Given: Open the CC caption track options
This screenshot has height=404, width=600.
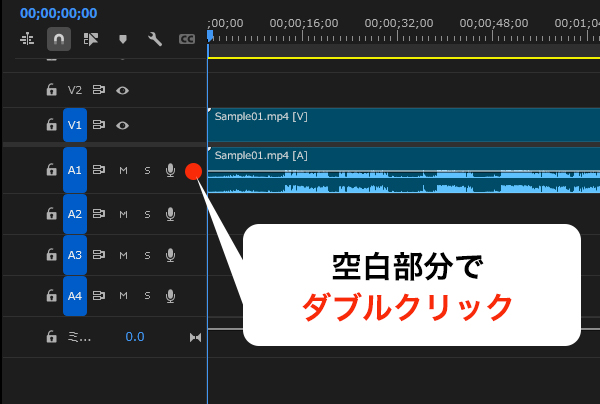Looking at the screenshot, I should 187,39.
